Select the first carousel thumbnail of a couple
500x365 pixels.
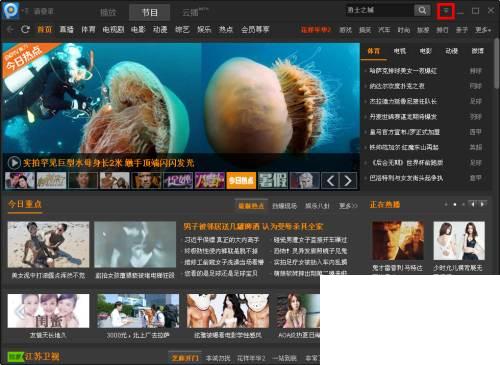click(x=20, y=181)
